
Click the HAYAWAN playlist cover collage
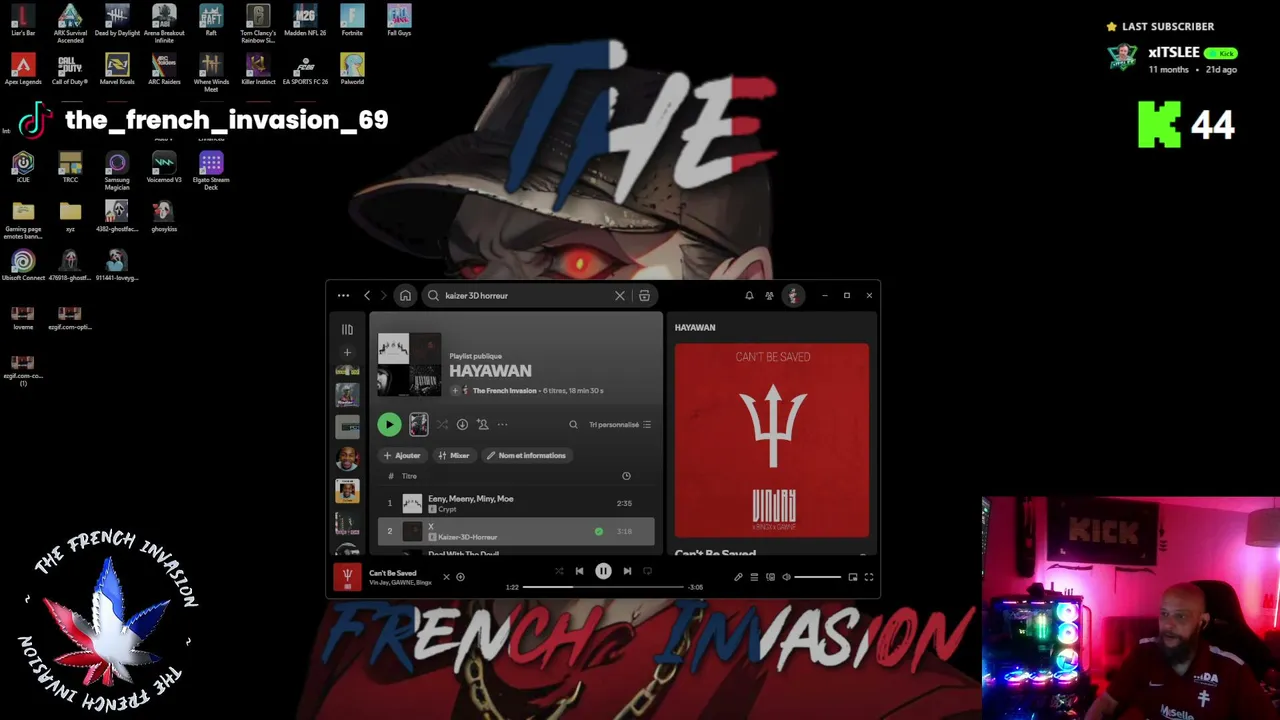(x=410, y=365)
